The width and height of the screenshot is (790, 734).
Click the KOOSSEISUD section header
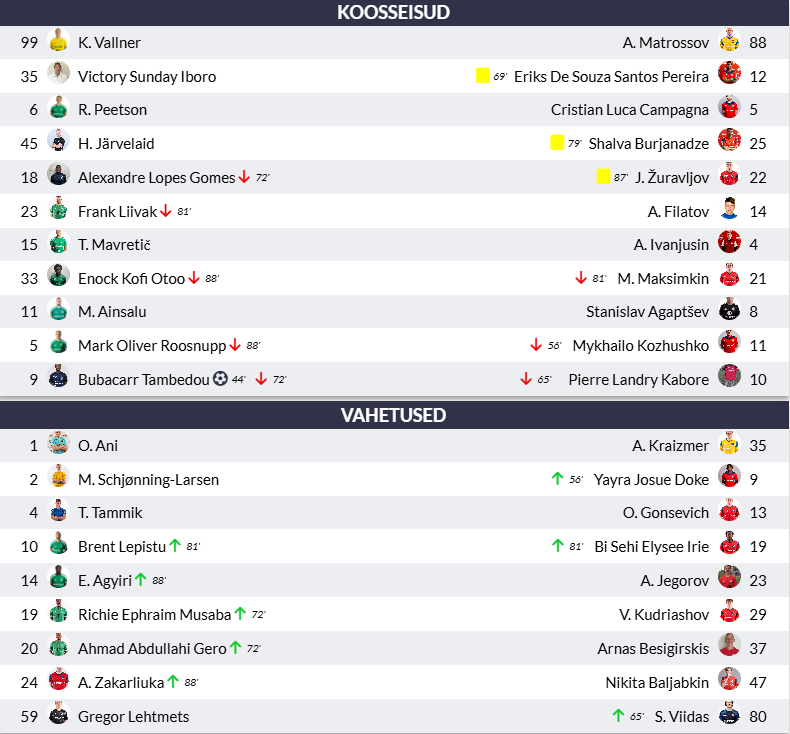tap(394, 13)
